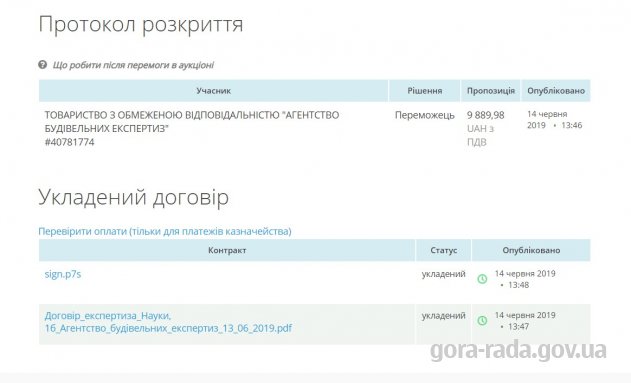This screenshot has height=383, width=631.
Task: Click 'Опубліковано' header in the protocol table
Action: coord(556,91)
